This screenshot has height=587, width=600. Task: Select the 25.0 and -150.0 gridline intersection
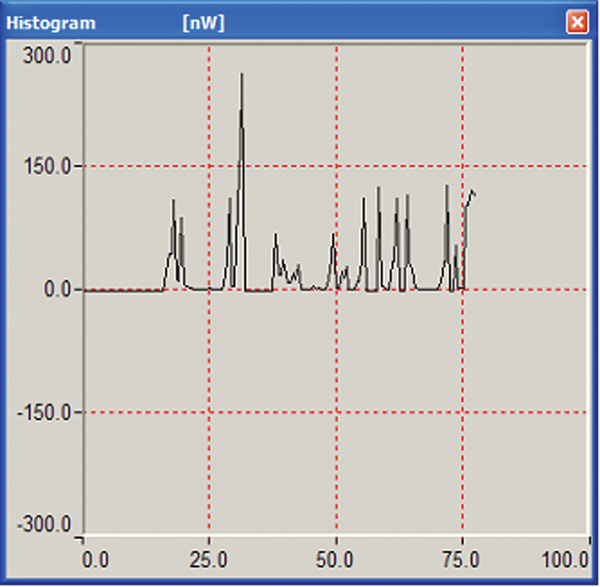209,412
